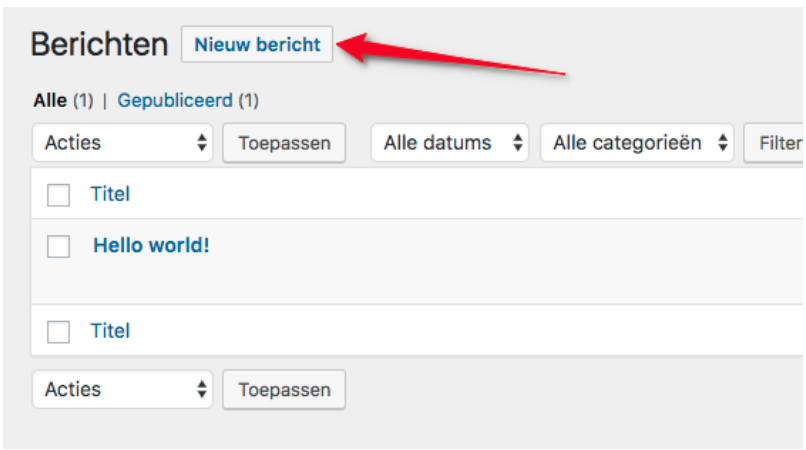806x450 pixels.
Task: Toggle the select-all checkbox in table footer
Action: [59, 332]
